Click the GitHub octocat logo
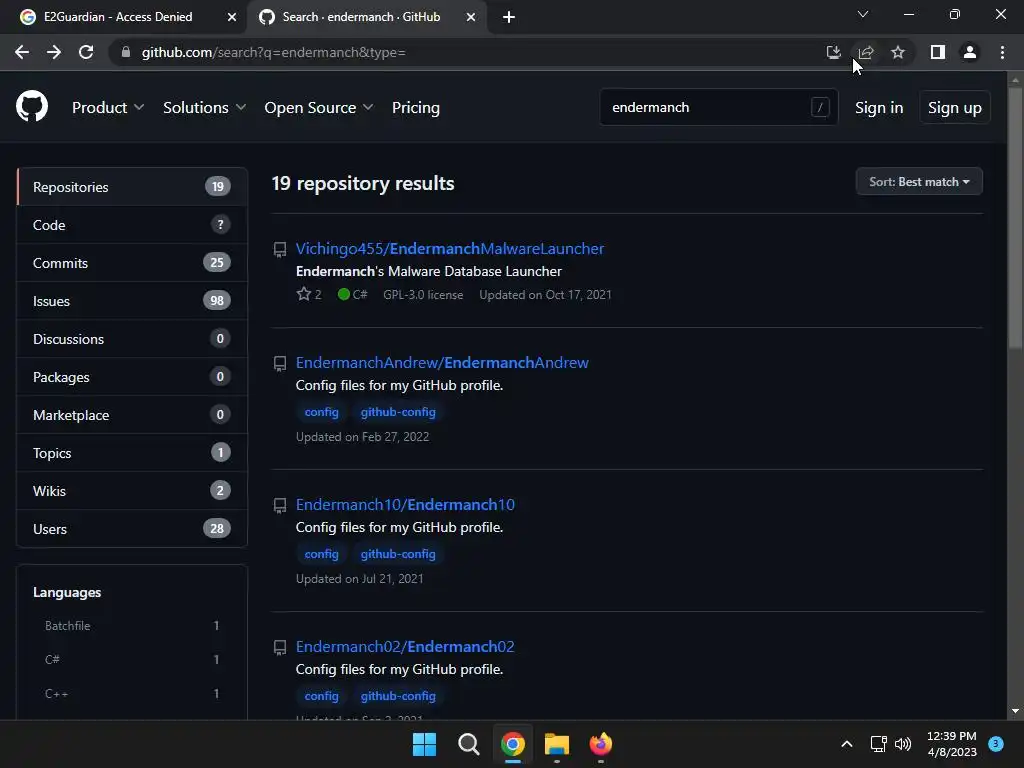This screenshot has width=1024, height=768. pyautogui.click(x=32, y=107)
